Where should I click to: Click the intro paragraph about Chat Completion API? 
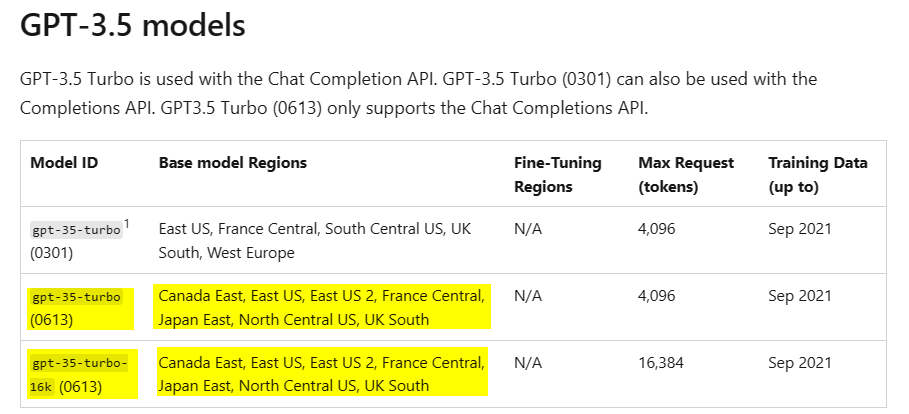419,93
